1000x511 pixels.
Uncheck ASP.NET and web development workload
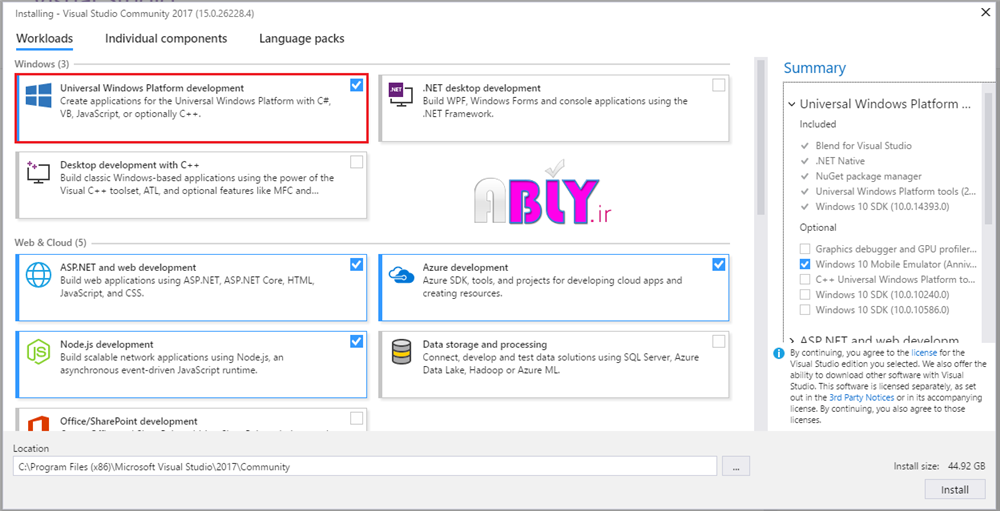click(x=357, y=264)
